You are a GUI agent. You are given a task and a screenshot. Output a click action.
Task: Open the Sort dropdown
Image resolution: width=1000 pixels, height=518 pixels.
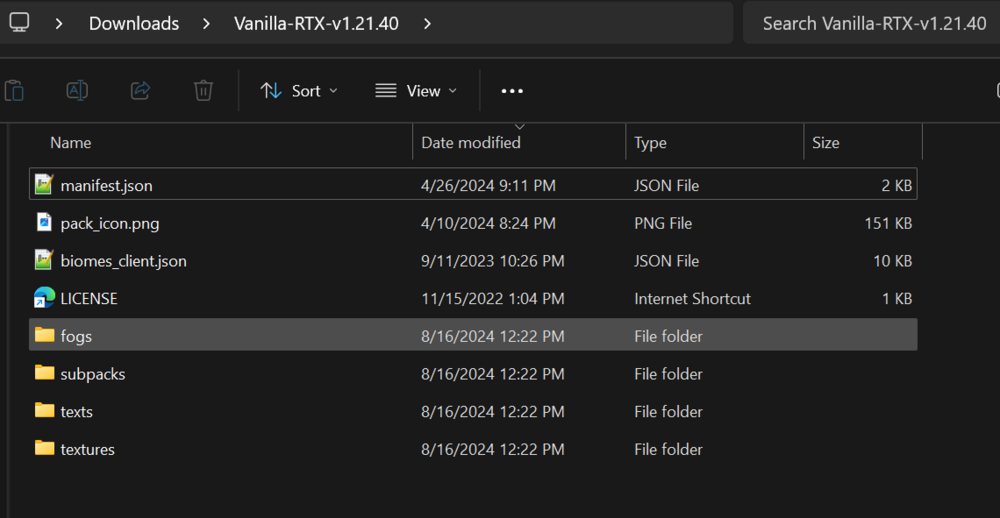[298, 91]
